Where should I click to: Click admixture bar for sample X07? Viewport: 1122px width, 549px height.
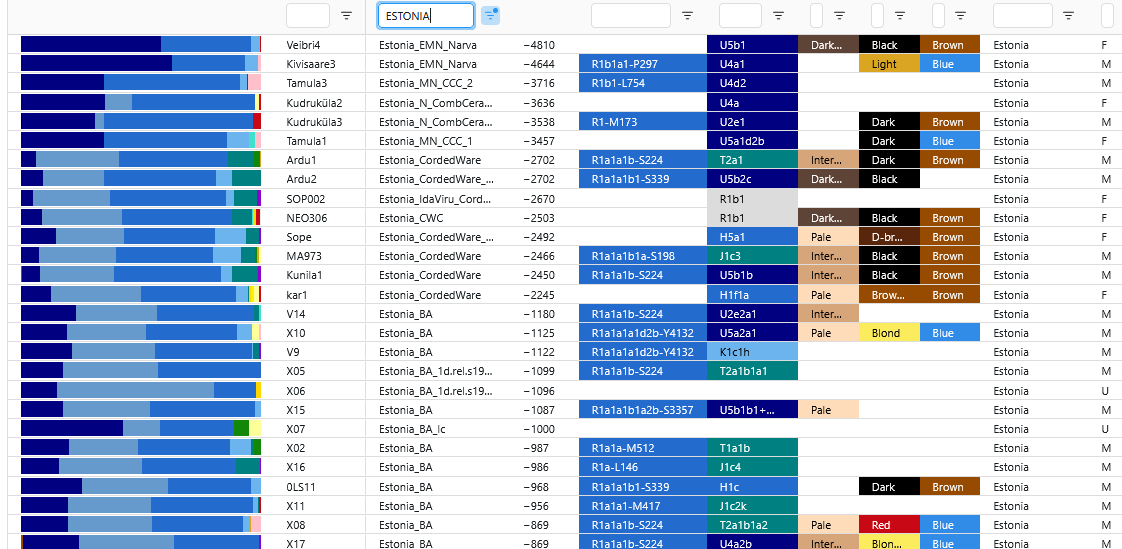[x=140, y=429]
